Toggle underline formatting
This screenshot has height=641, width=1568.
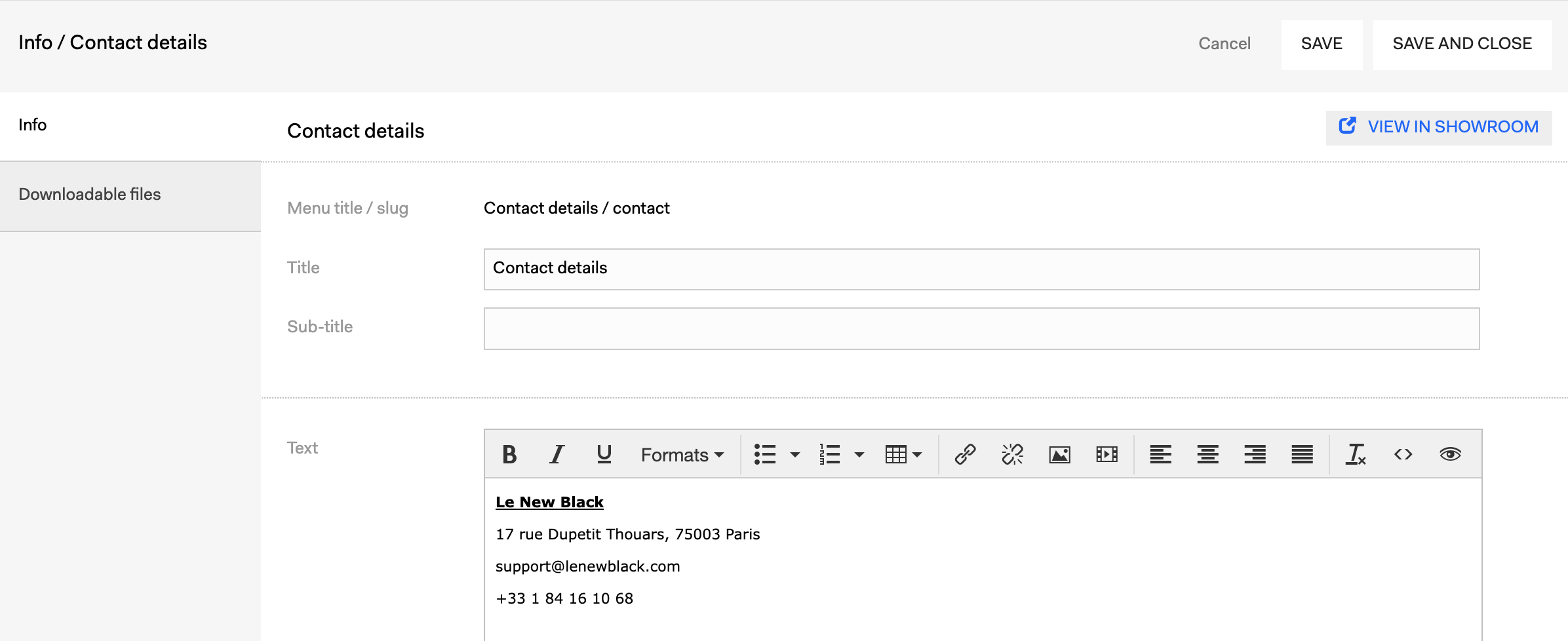604,454
